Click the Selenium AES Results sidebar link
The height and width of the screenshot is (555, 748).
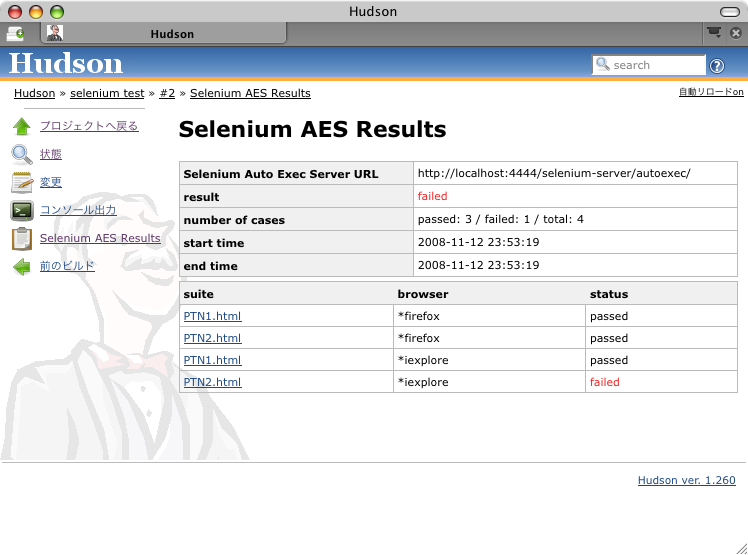click(100, 238)
